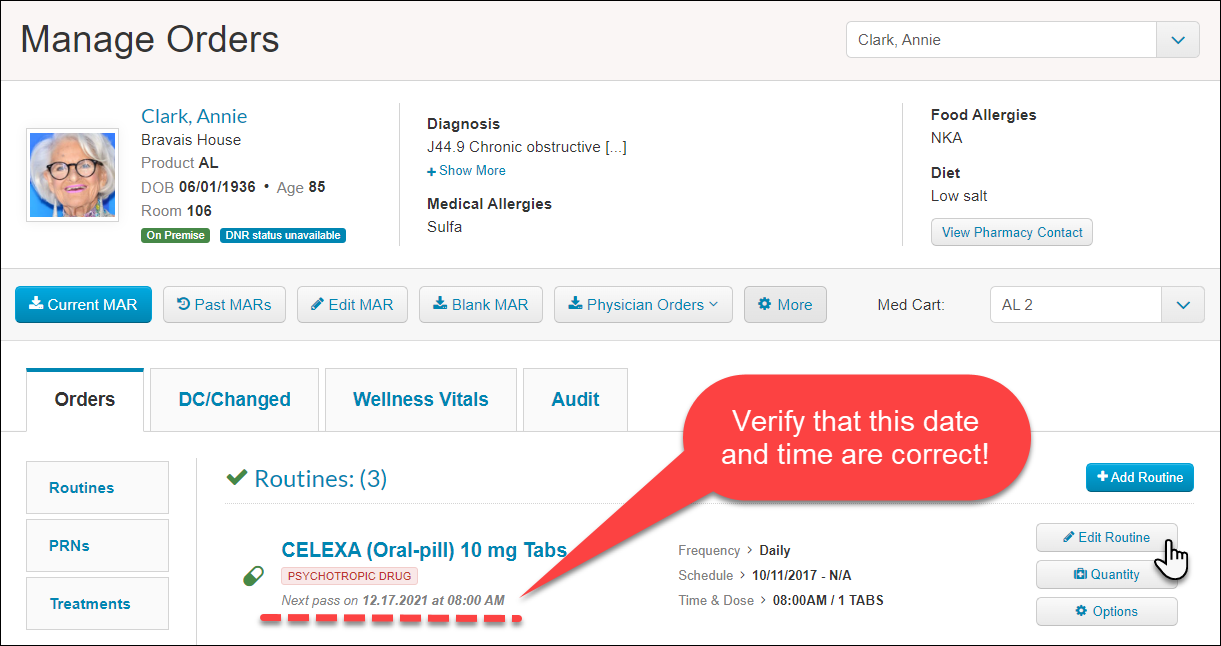The image size is (1221, 646).
Task: Click the download icon on Blank MAR
Action: pos(440,304)
